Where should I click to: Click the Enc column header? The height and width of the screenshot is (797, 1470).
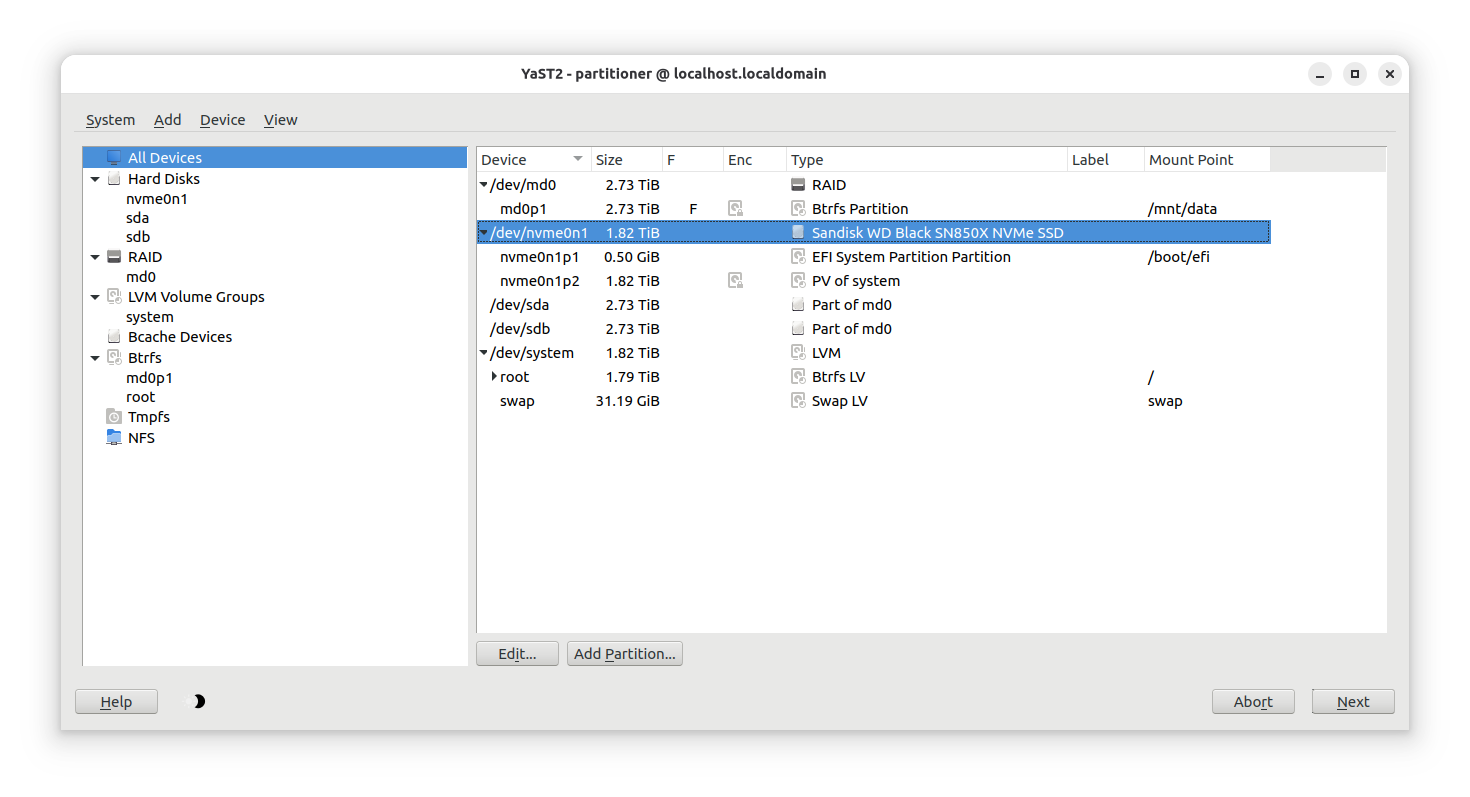point(755,160)
